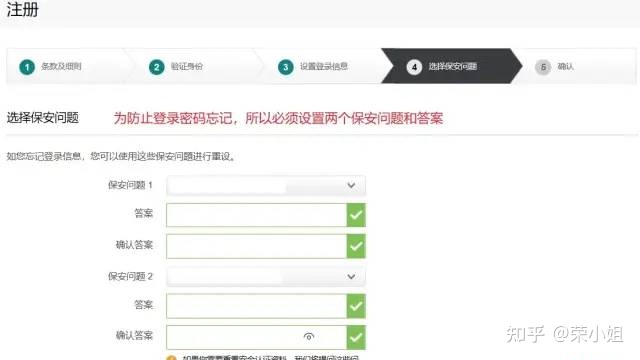Viewport: 640px width, 360px height.
Task: Focus second 答案 field under 保安问题 2
Action: pos(257,306)
